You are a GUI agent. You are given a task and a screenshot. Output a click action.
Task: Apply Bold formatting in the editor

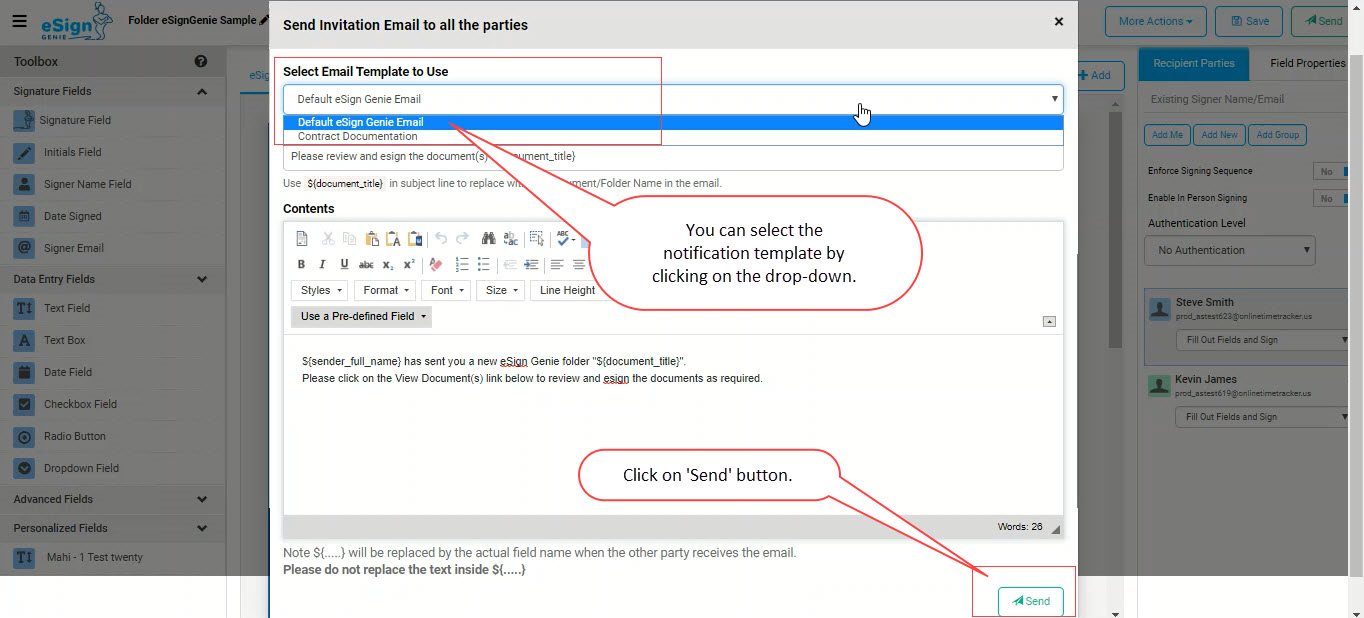tap(301, 265)
